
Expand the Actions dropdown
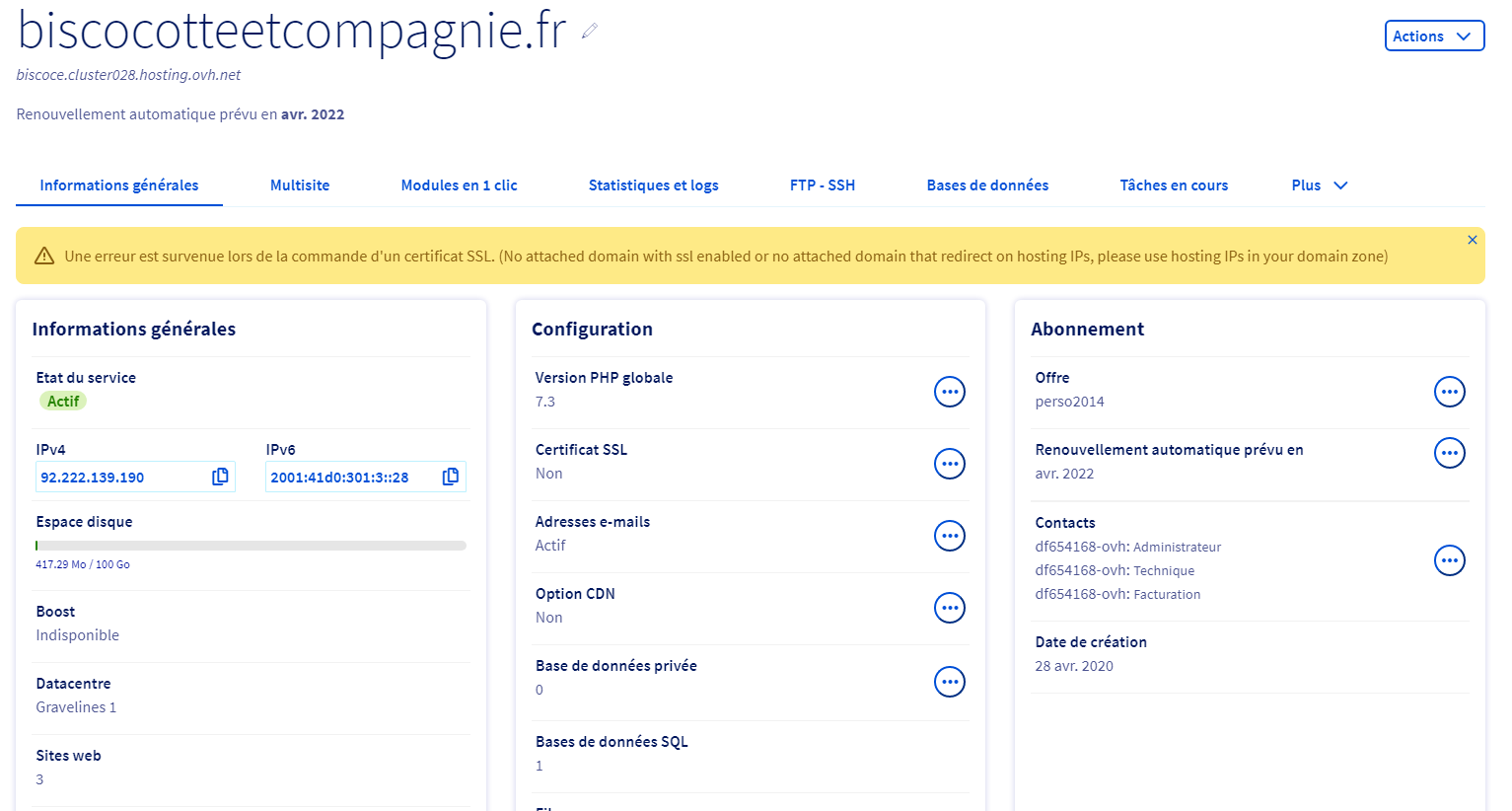(1434, 36)
